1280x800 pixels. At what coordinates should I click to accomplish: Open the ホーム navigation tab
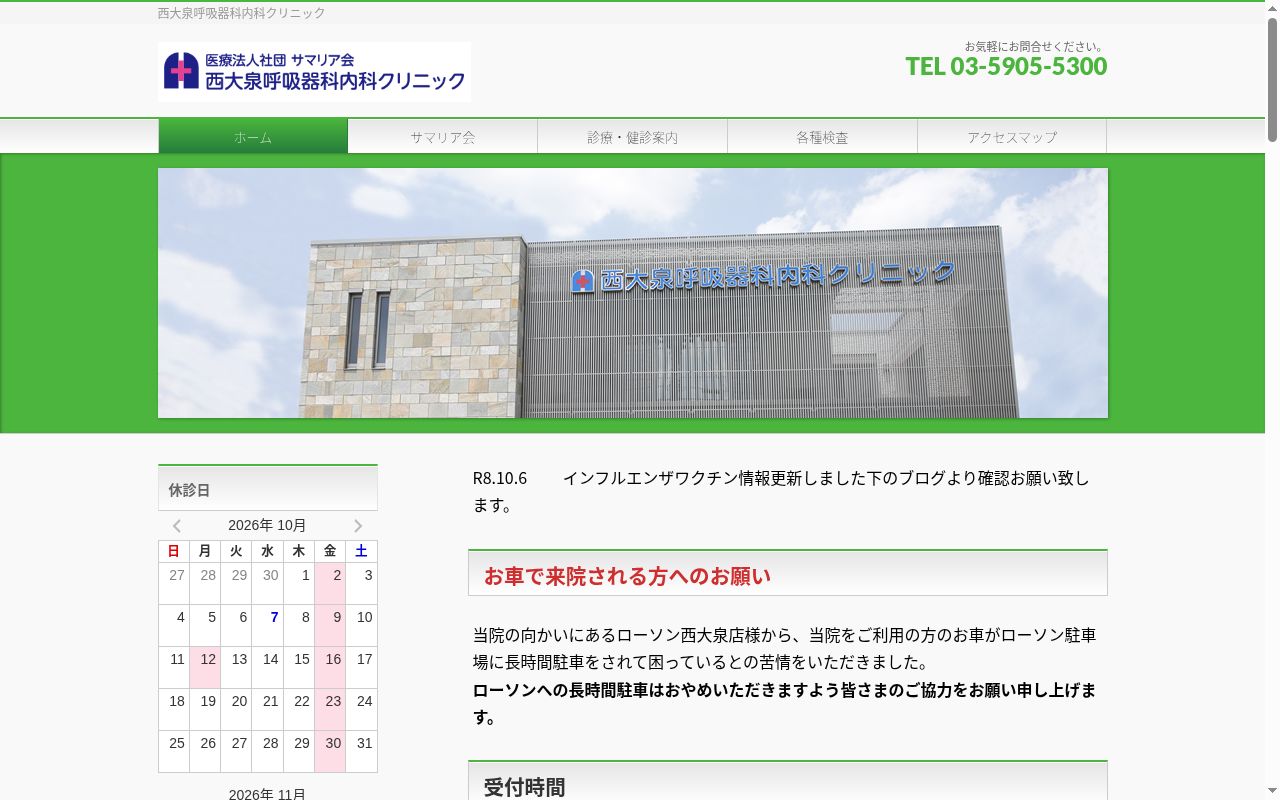253,137
